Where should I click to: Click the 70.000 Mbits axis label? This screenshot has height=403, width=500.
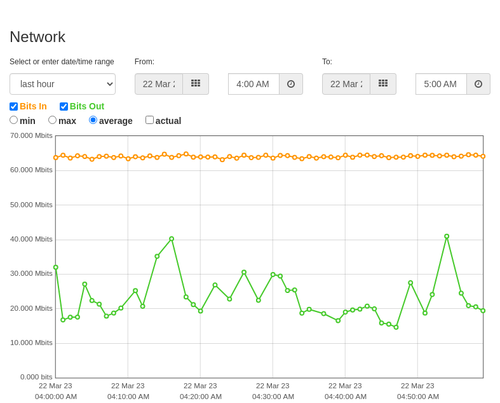pyautogui.click(x=31, y=136)
